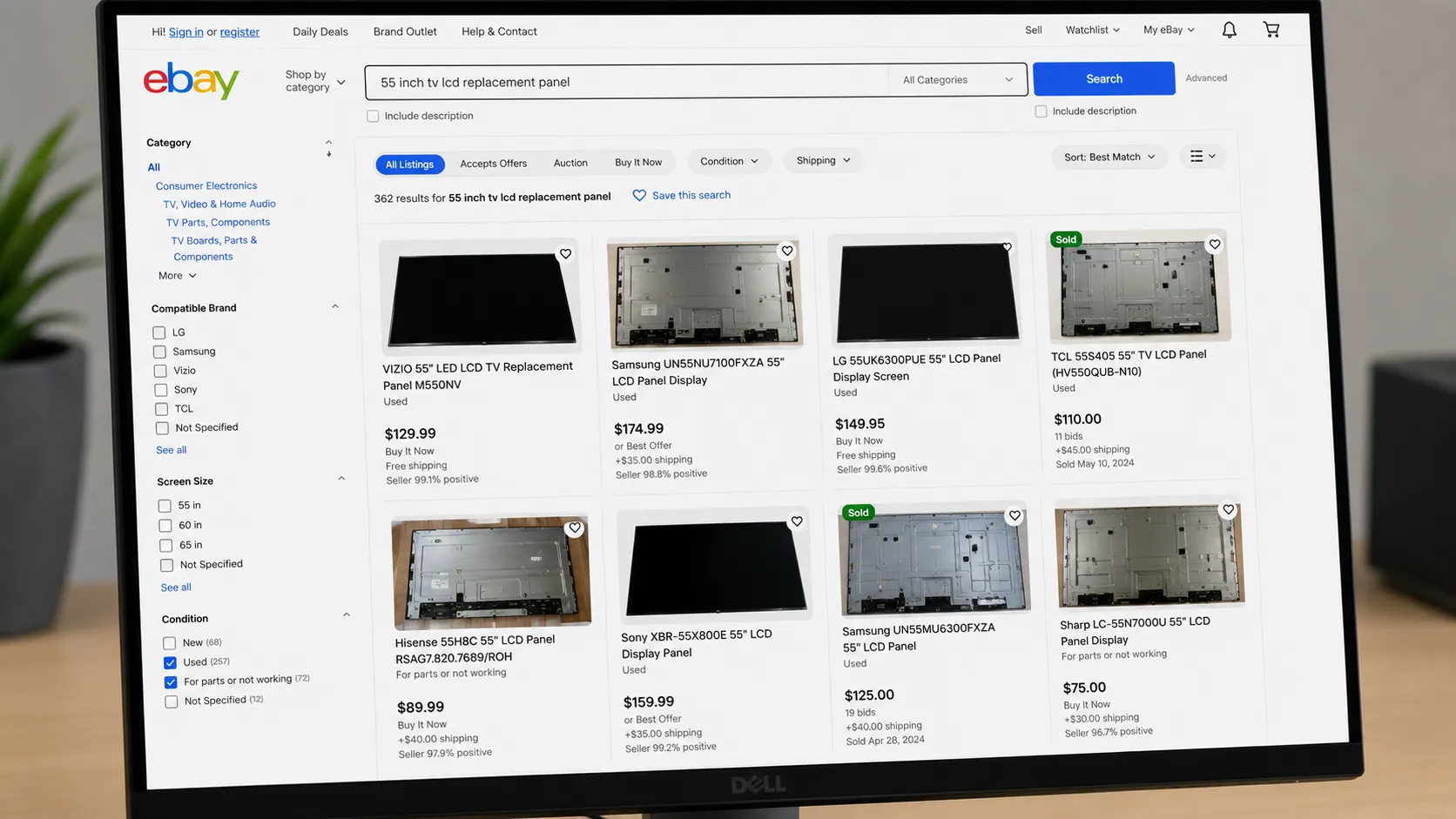
Task: Open Sort: Best Match dropdown
Action: [x=1109, y=157]
